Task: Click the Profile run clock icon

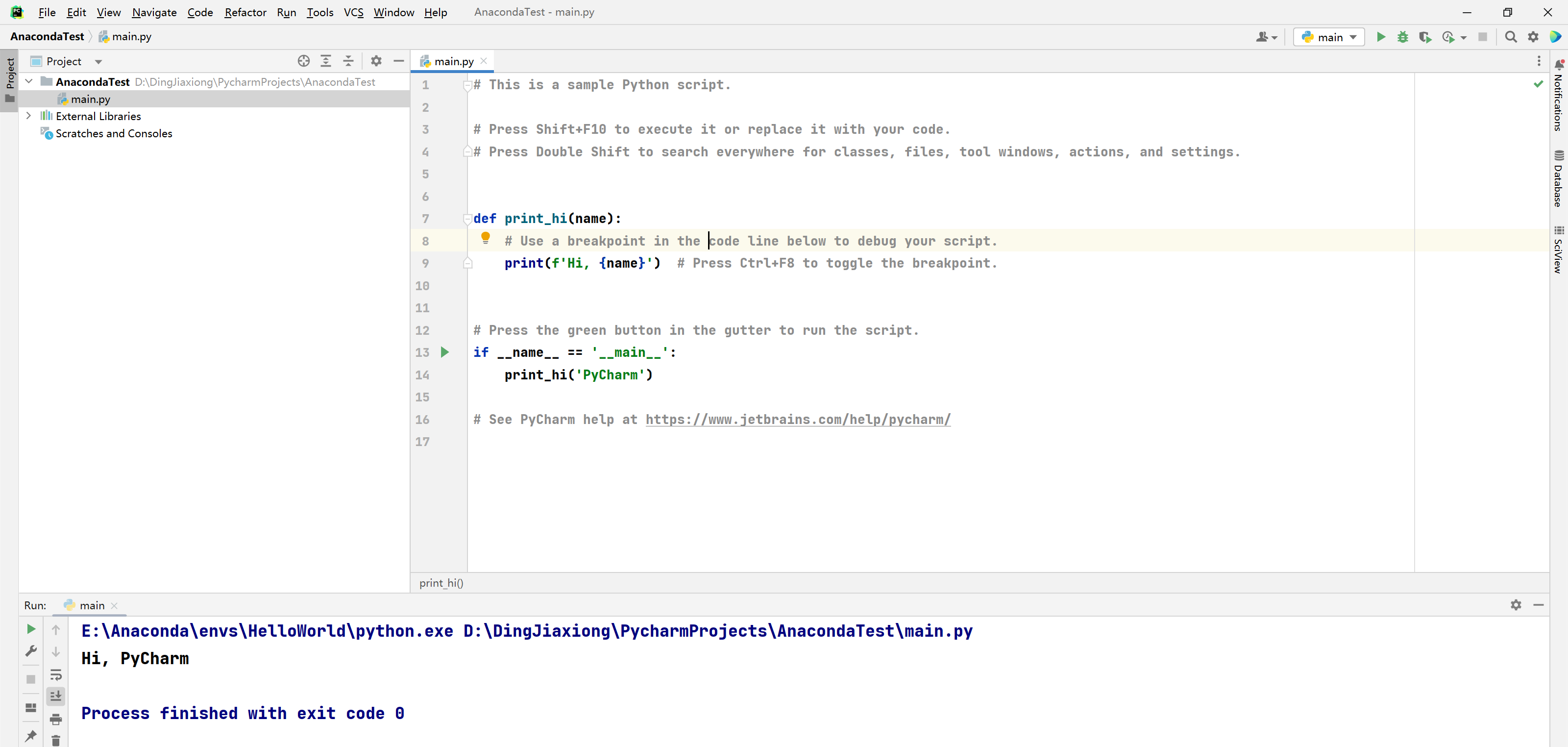Action: click(x=1448, y=37)
